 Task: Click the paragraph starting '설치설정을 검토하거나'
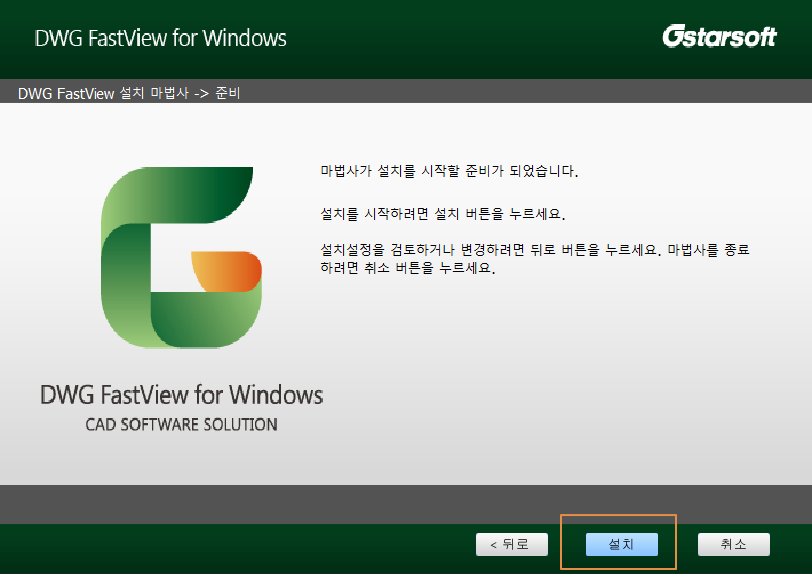point(535,259)
